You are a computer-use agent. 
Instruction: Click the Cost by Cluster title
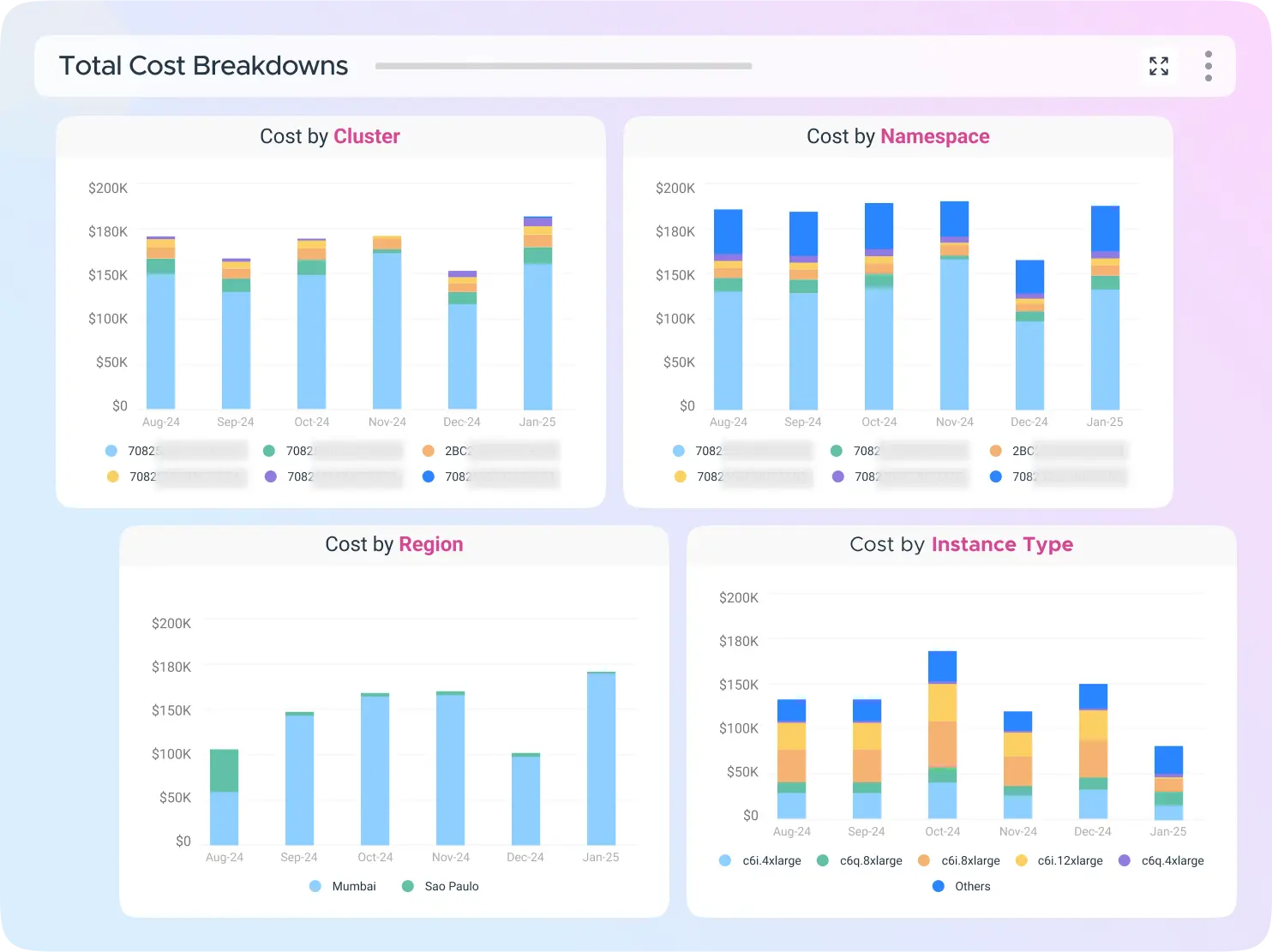(x=330, y=136)
